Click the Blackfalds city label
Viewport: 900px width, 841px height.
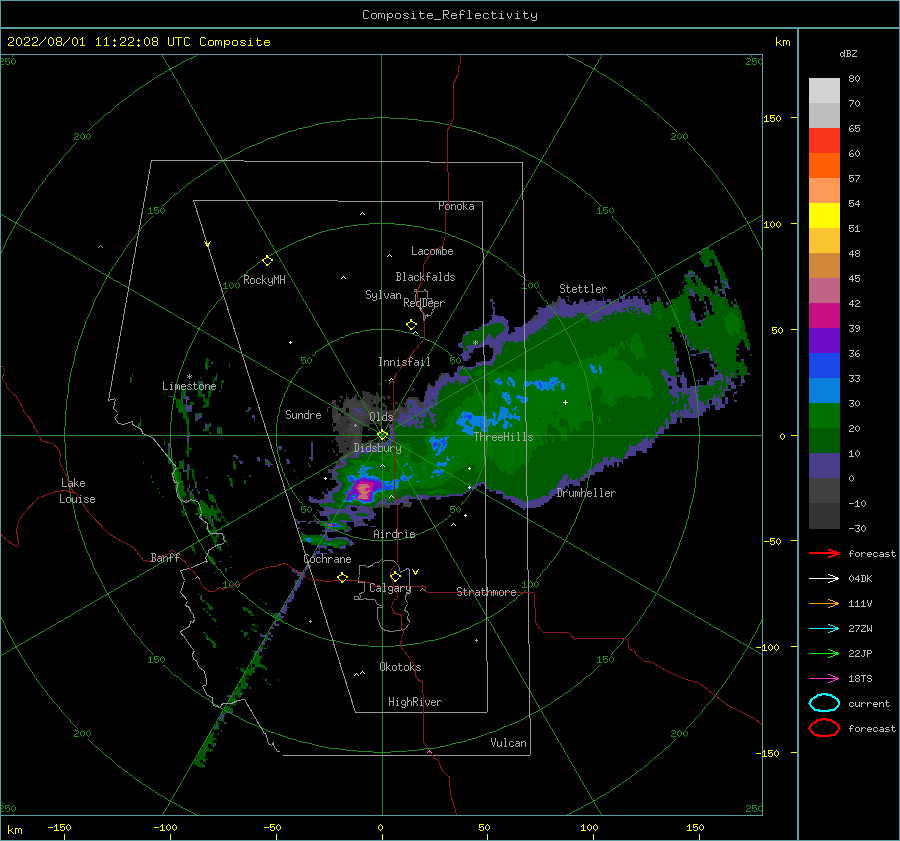[x=425, y=277]
